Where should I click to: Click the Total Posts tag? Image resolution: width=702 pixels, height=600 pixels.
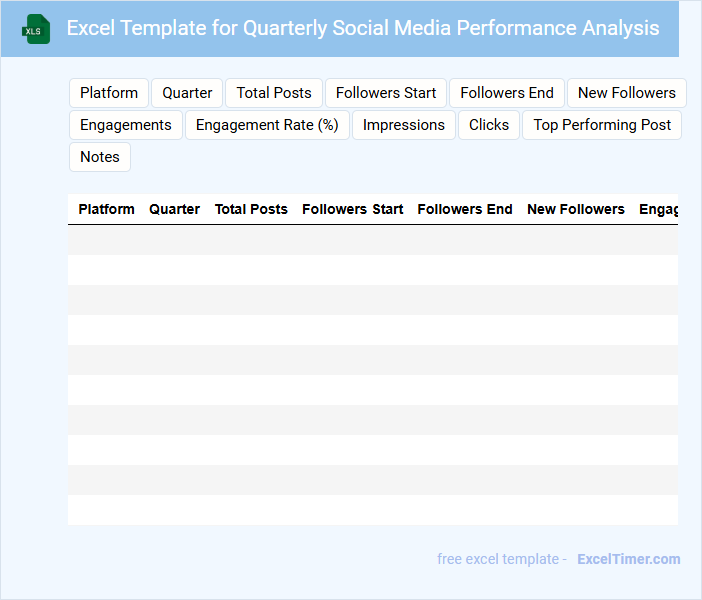click(274, 93)
